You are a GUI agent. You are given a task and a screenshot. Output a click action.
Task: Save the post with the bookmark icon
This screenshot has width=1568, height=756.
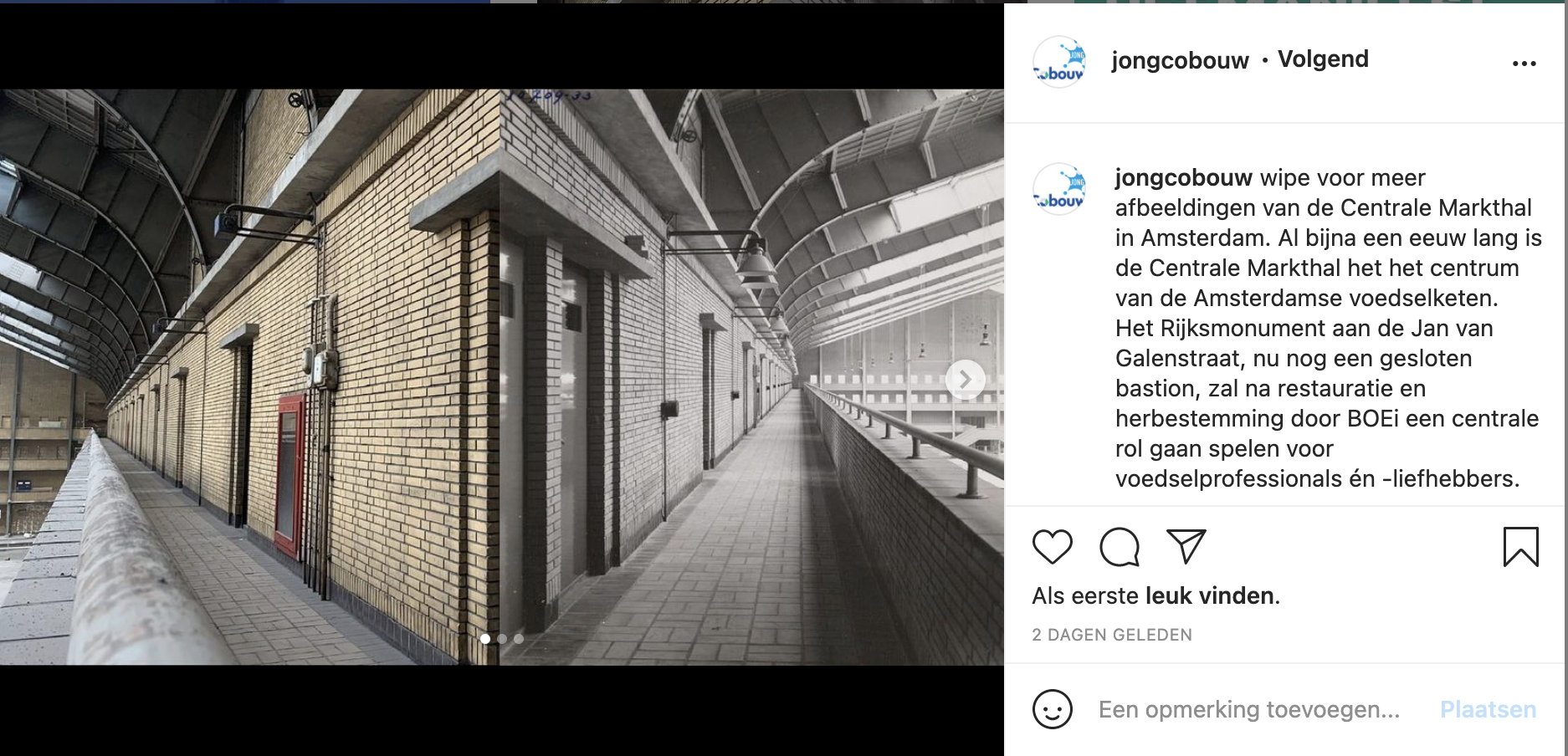1520,547
